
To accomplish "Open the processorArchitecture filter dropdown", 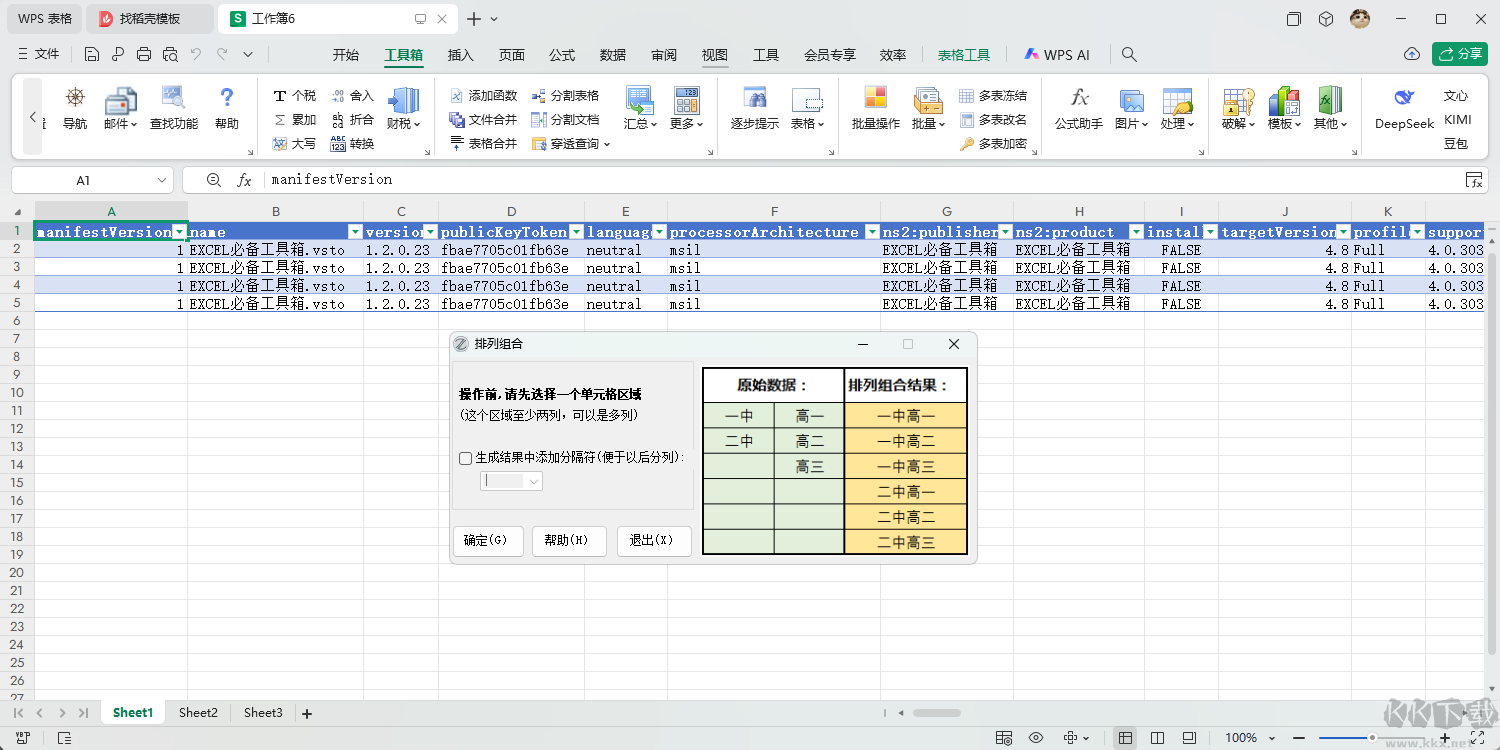I will 872,232.
